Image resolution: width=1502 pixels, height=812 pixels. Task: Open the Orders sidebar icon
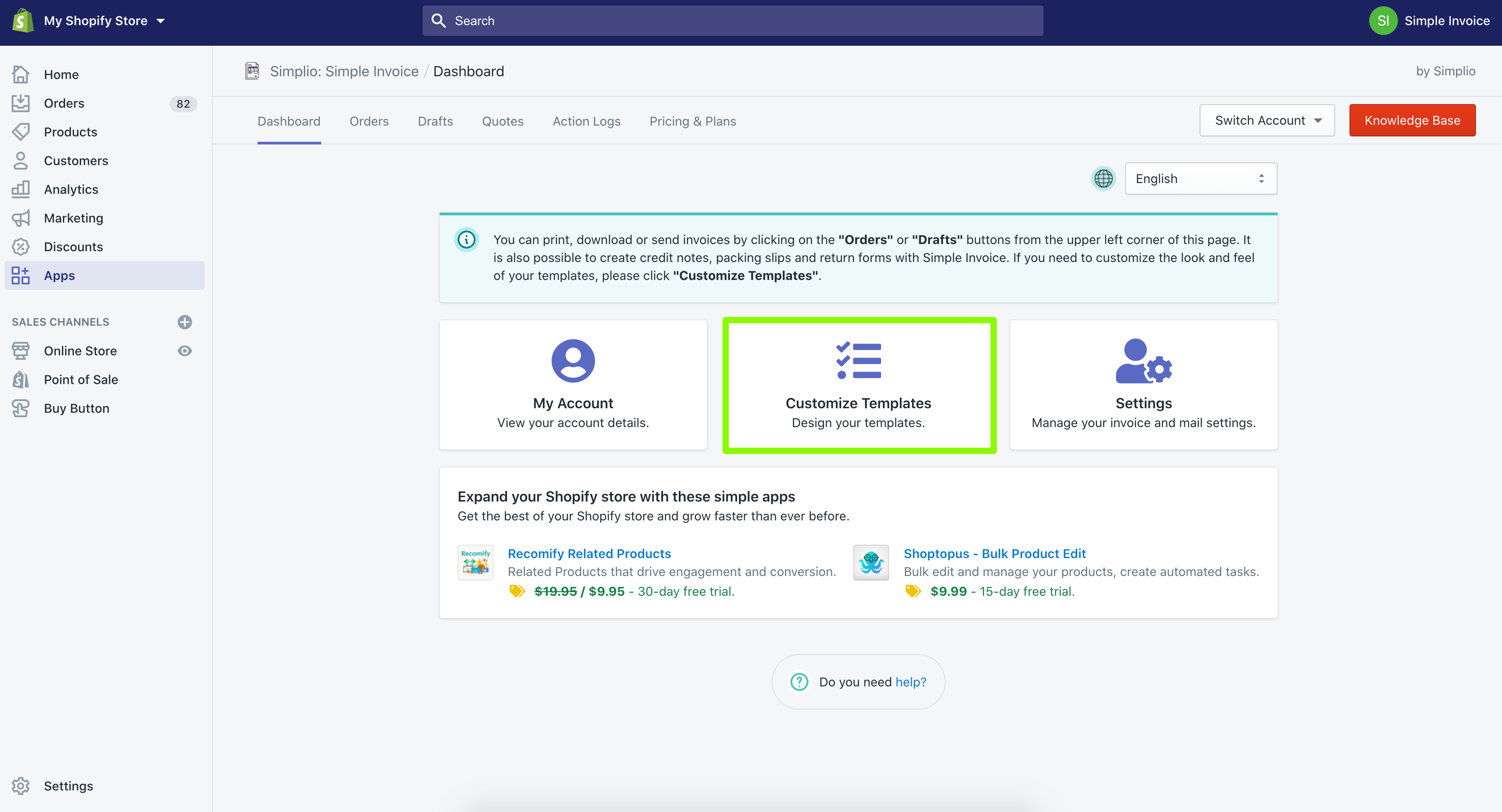coord(21,103)
